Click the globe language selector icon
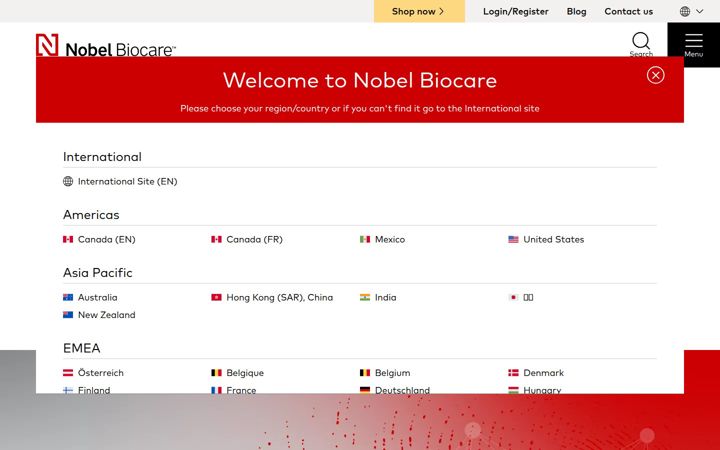This screenshot has height=450, width=720. pyautogui.click(x=685, y=11)
